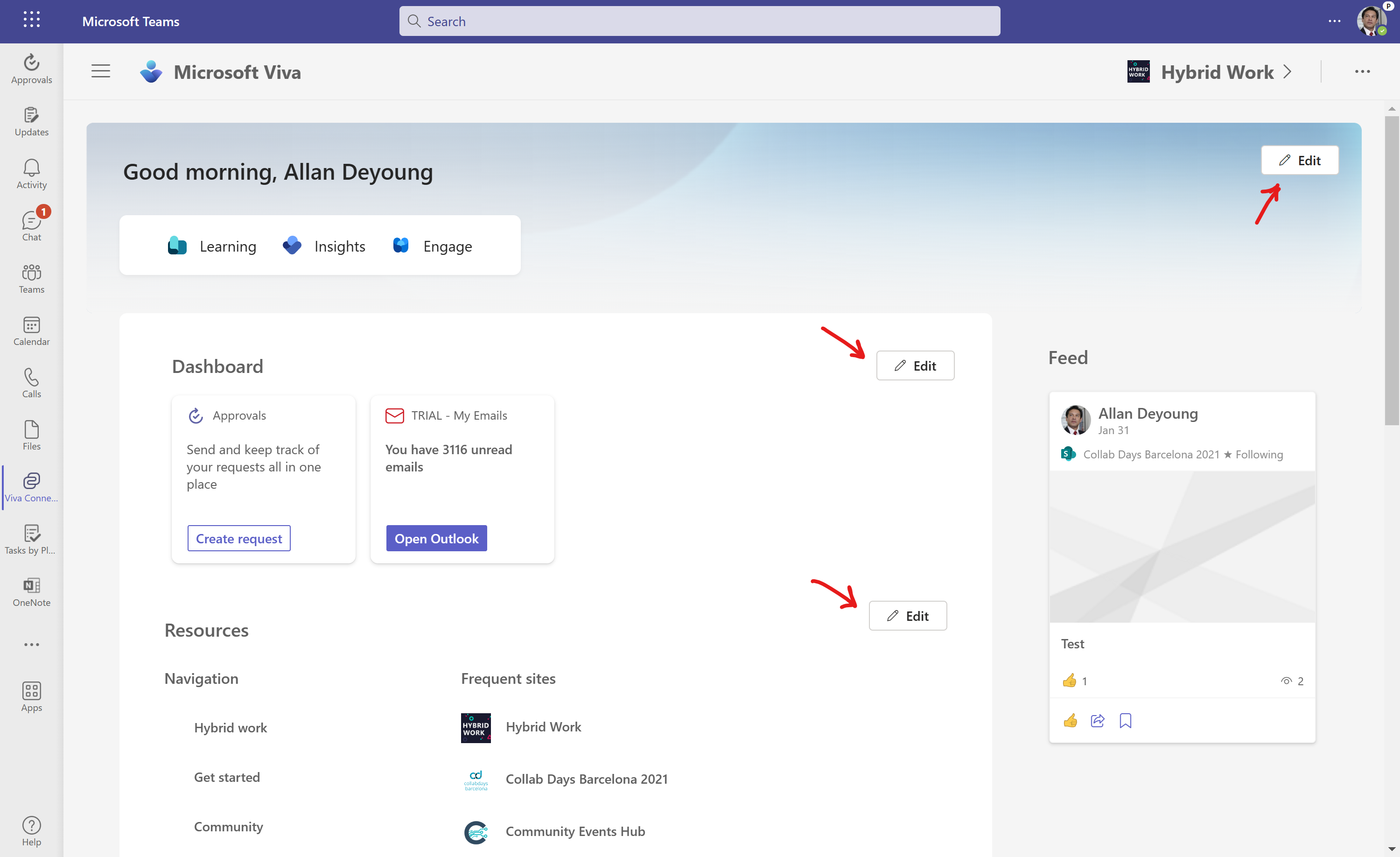The image size is (1400, 857).
Task: Expand the Hybrid Work site chevron
Action: point(1288,71)
